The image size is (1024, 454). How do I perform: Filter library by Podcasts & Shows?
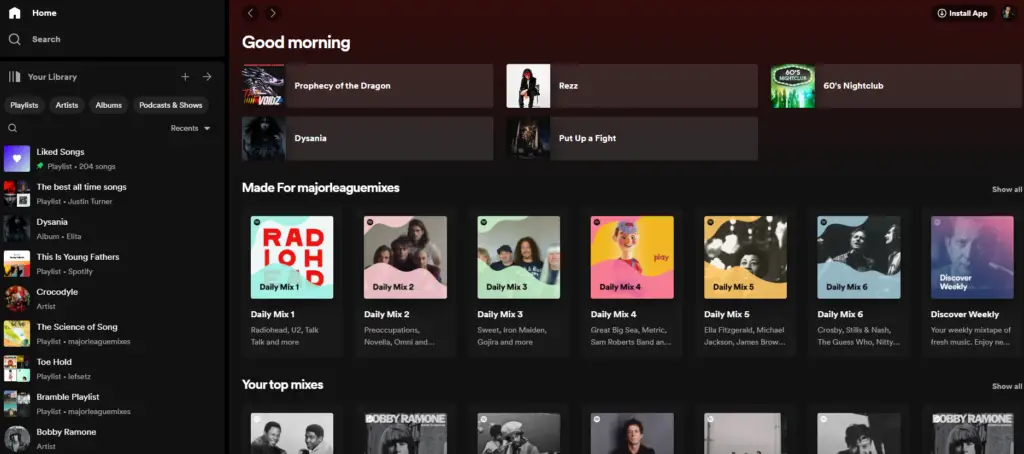(x=170, y=105)
